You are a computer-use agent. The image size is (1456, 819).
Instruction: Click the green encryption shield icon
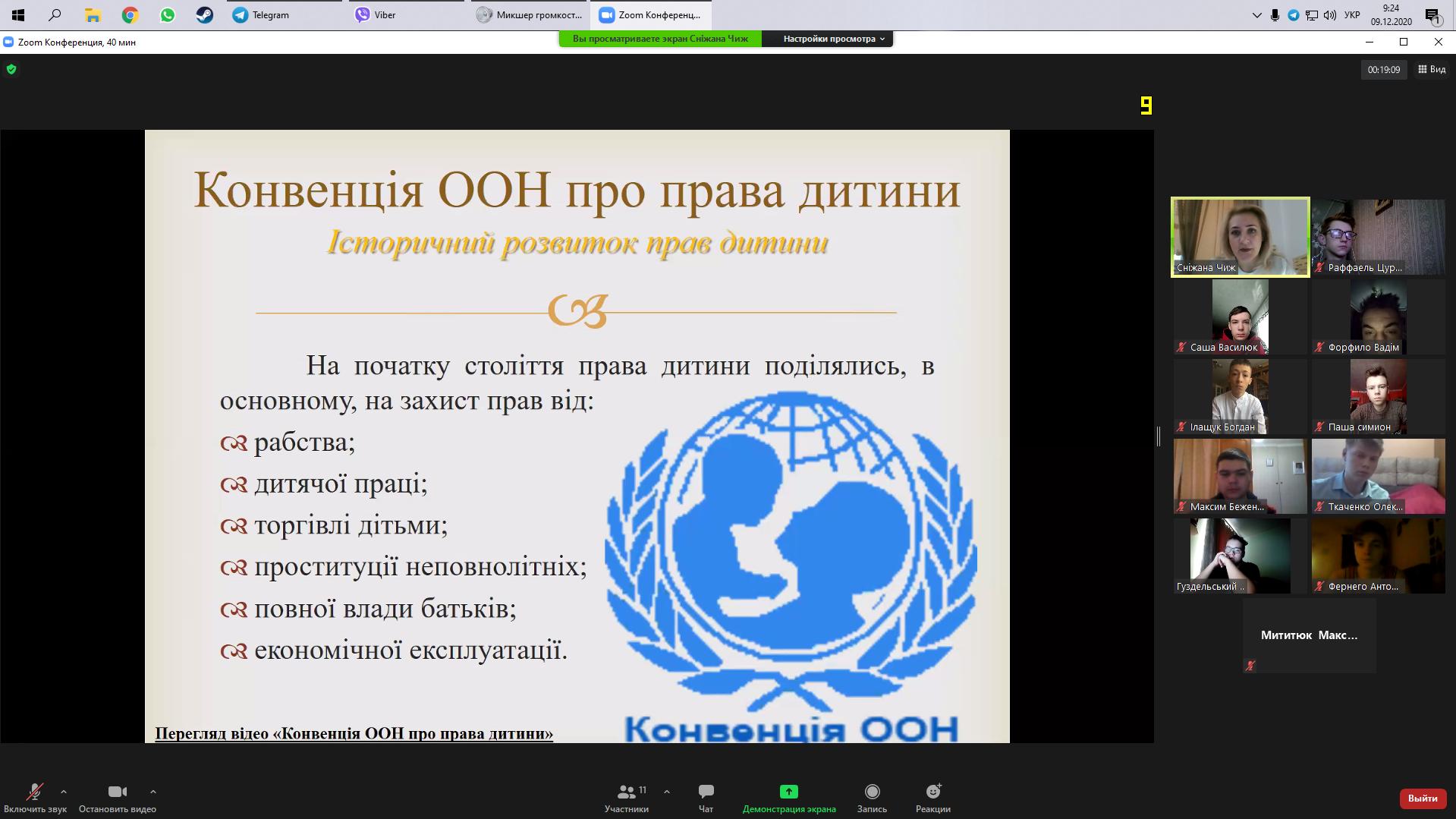point(11,70)
